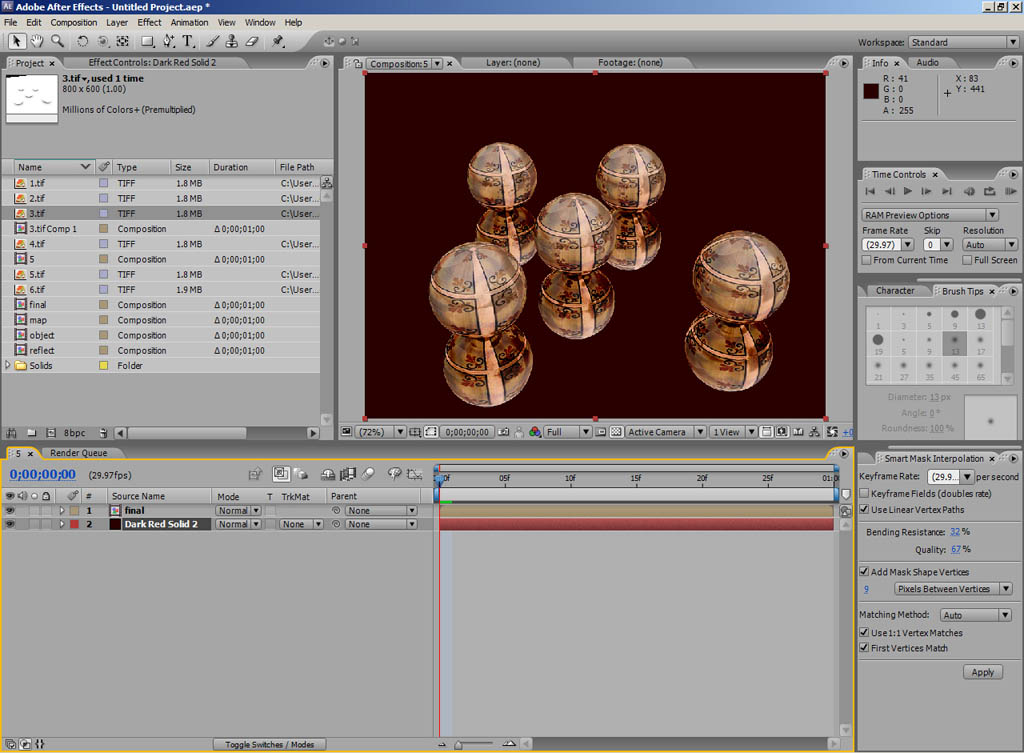The image size is (1024, 753).
Task: Open the Animation menu
Action: 189,22
